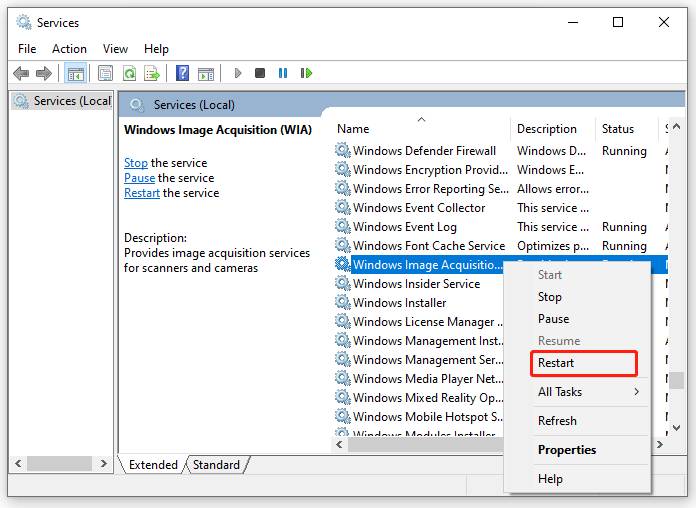The image size is (696, 508).
Task: Click gear icon beside Windows Font Cache Service
Action: (x=343, y=245)
